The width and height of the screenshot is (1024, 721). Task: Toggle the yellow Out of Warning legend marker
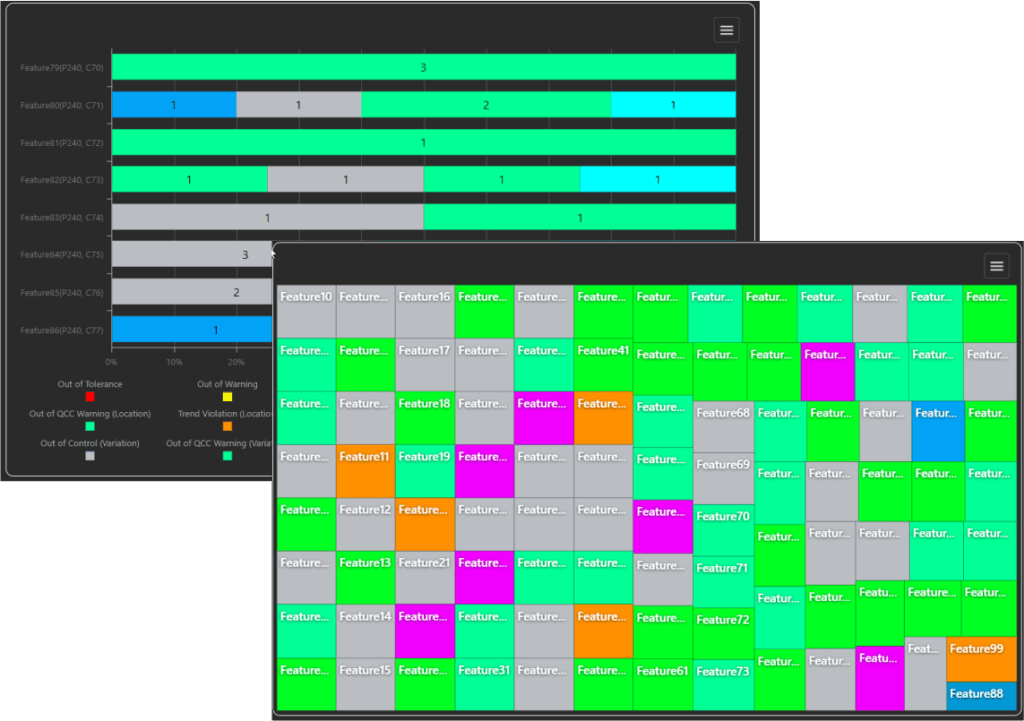(227, 397)
